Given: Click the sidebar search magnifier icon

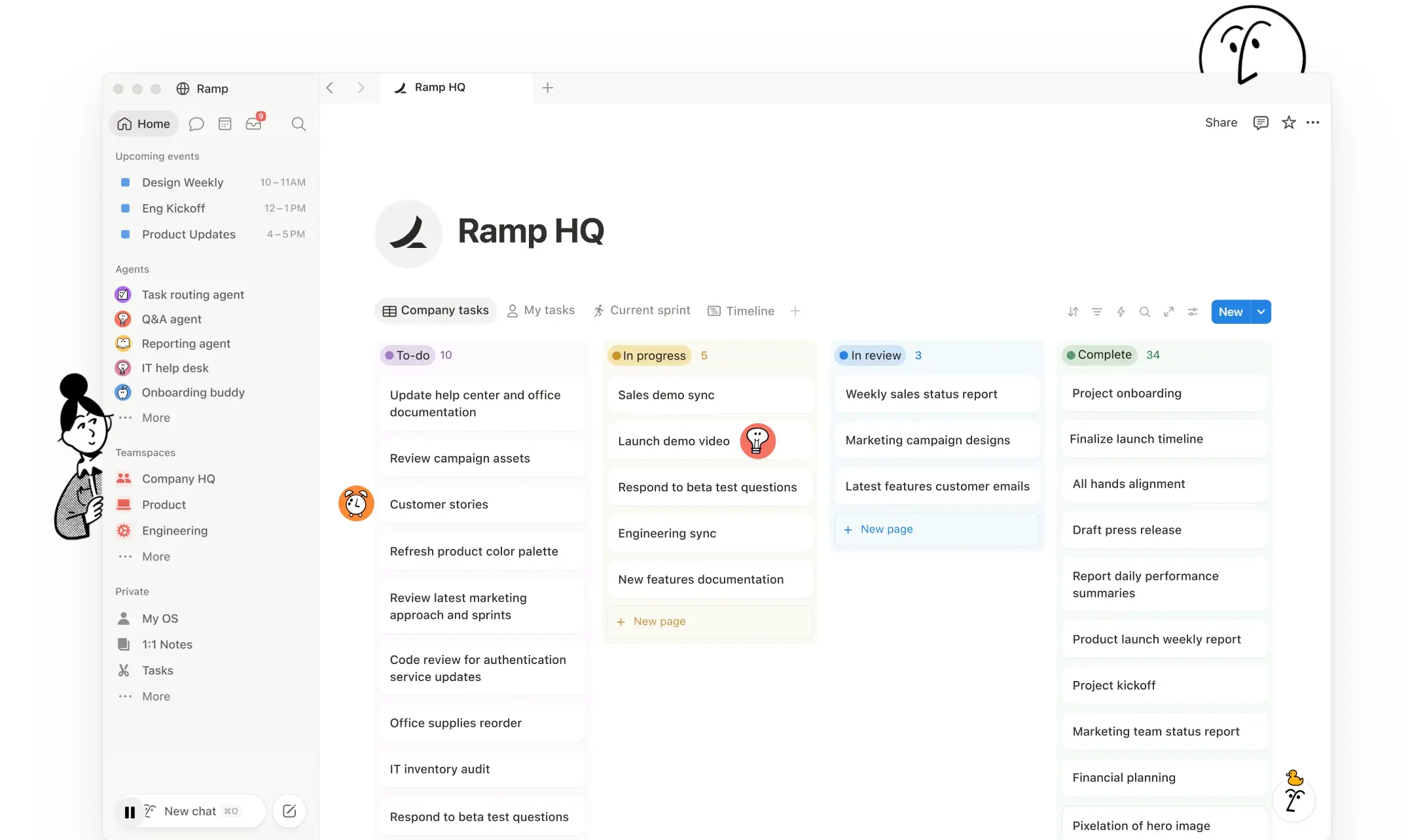Looking at the screenshot, I should pos(298,124).
